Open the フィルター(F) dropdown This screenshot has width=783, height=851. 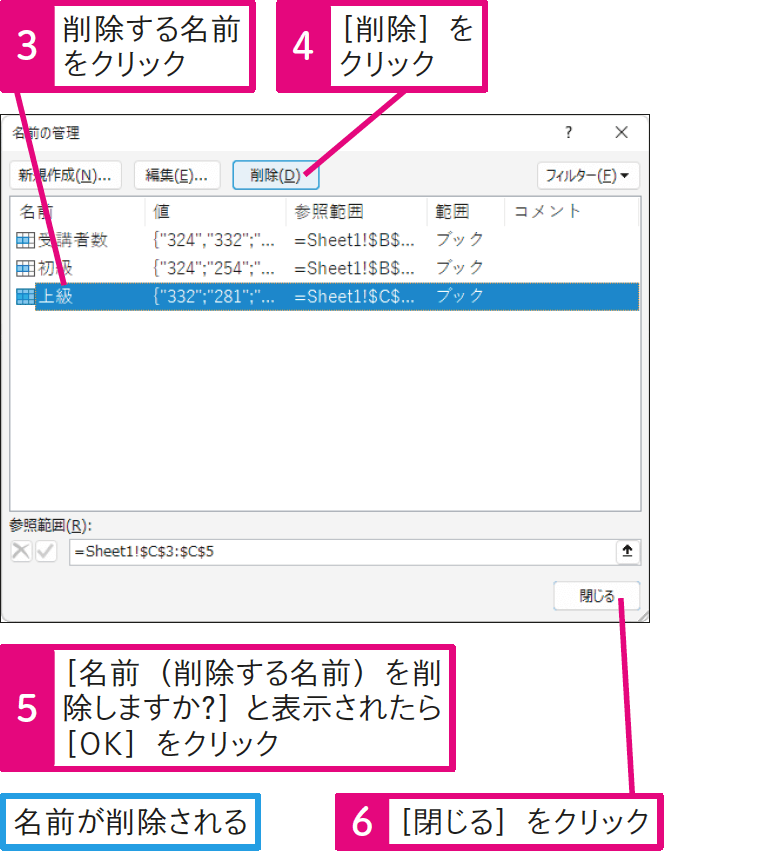(x=588, y=175)
